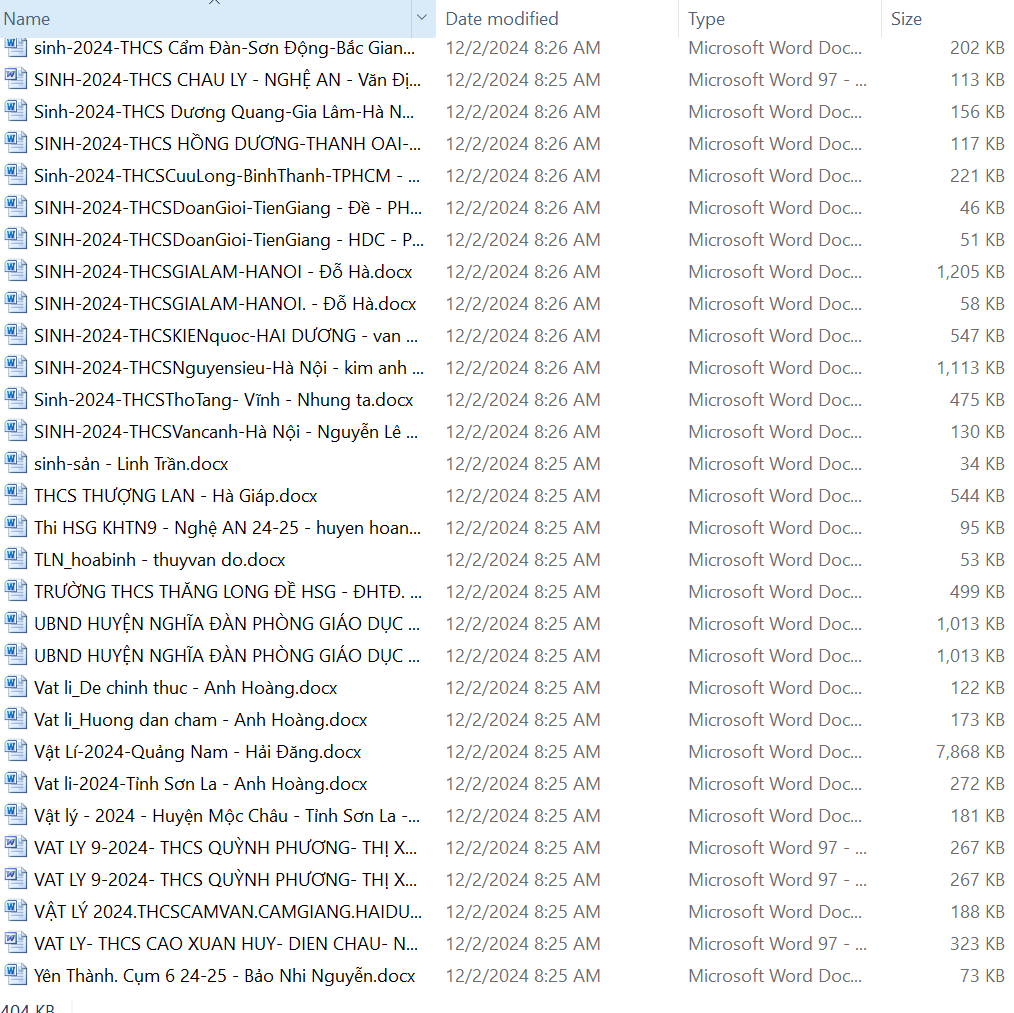
Task: Click the Word 97 icon of SINH-2024-THCS CHAU LY
Action: tap(16, 79)
